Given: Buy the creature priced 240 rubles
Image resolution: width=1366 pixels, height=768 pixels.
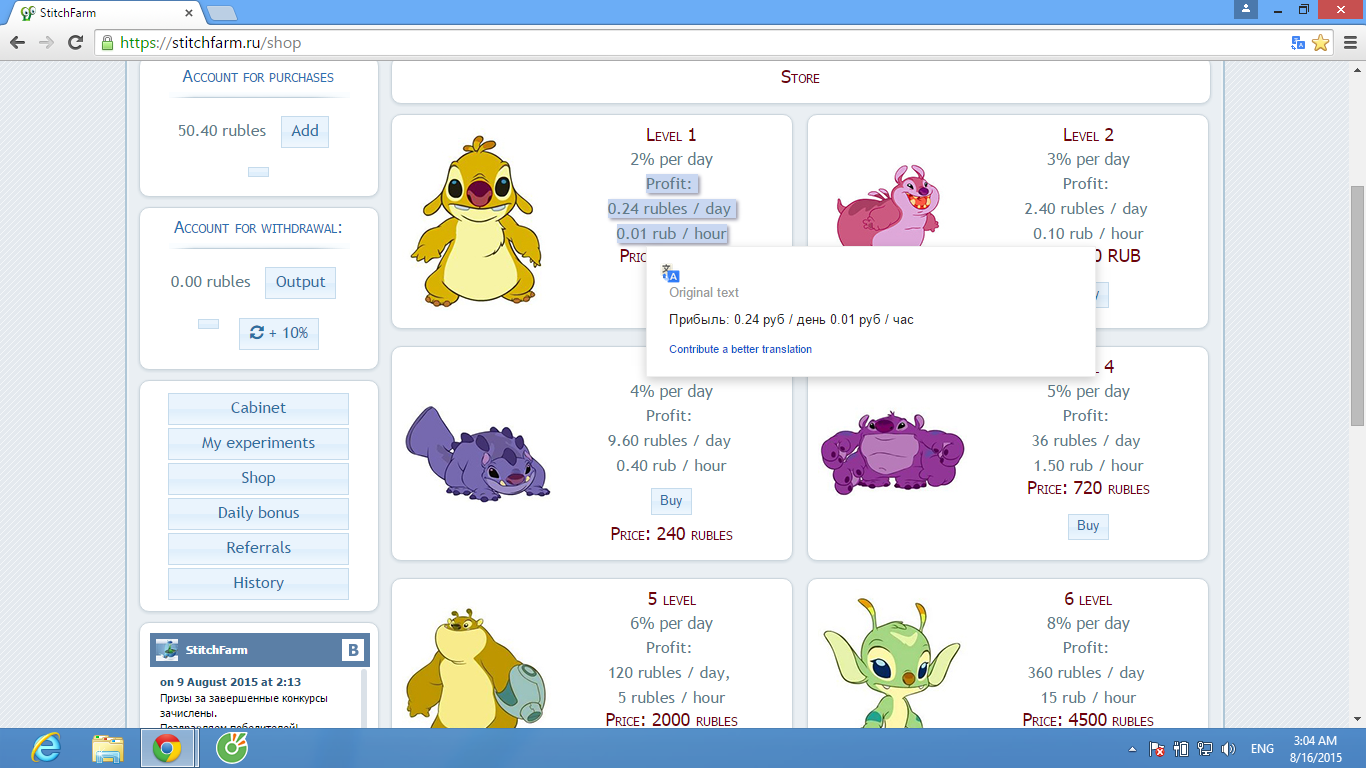Looking at the screenshot, I should (x=671, y=501).
